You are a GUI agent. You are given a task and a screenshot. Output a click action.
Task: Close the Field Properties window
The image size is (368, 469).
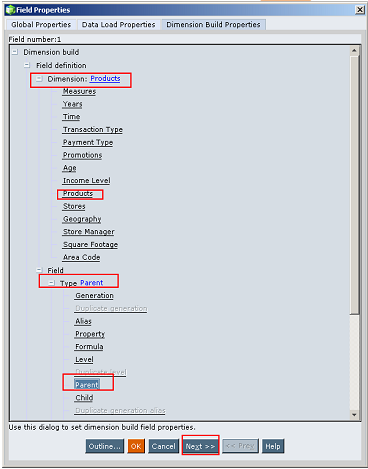pos(360,10)
